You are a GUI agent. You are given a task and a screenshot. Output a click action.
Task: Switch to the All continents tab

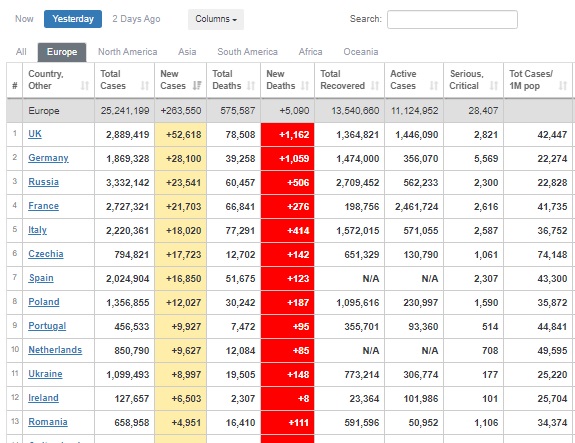pyautogui.click(x=21, y=52)
